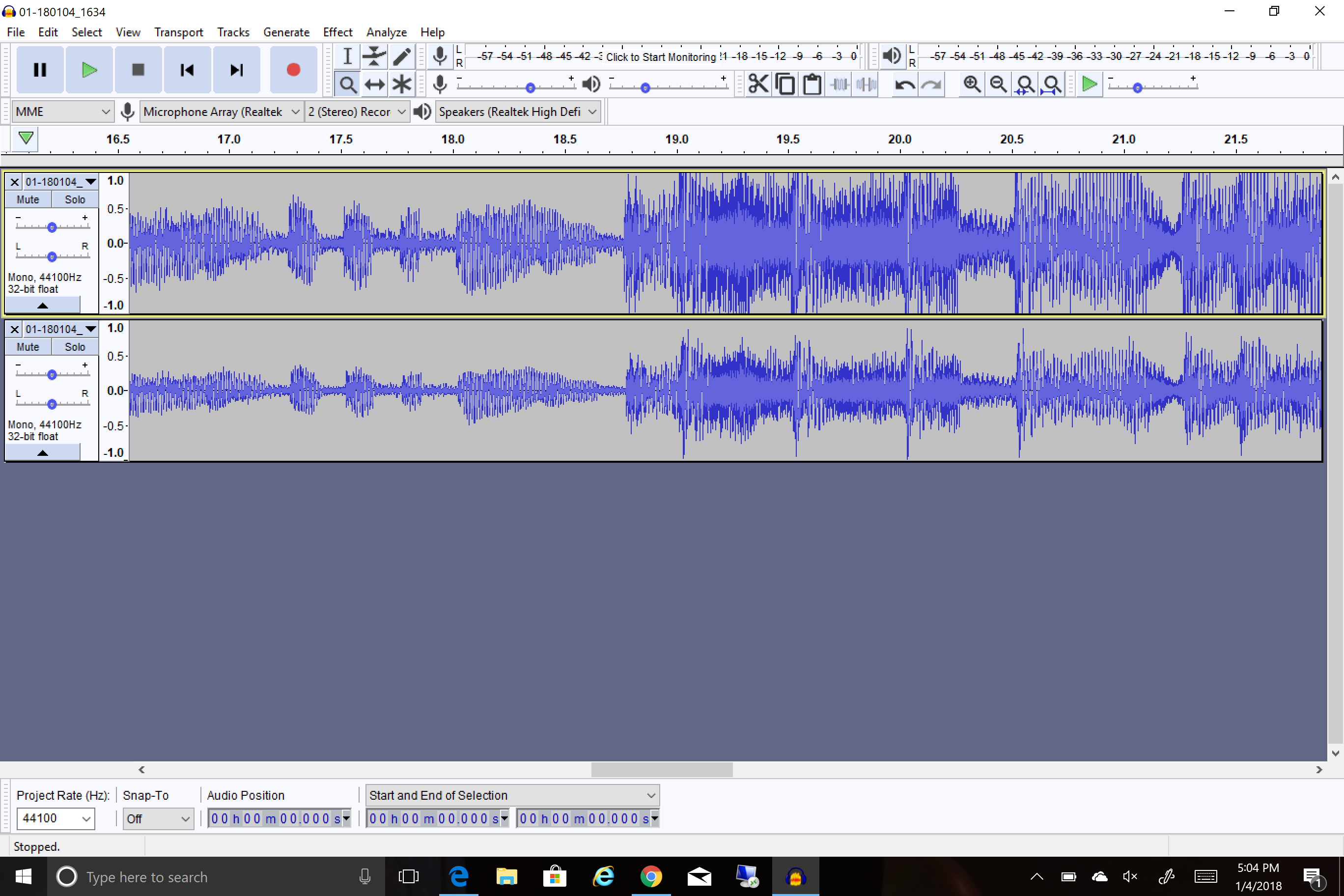Mute the first audio track
This screenshot has height=896, width=1344.
click(x=28, y=199)
